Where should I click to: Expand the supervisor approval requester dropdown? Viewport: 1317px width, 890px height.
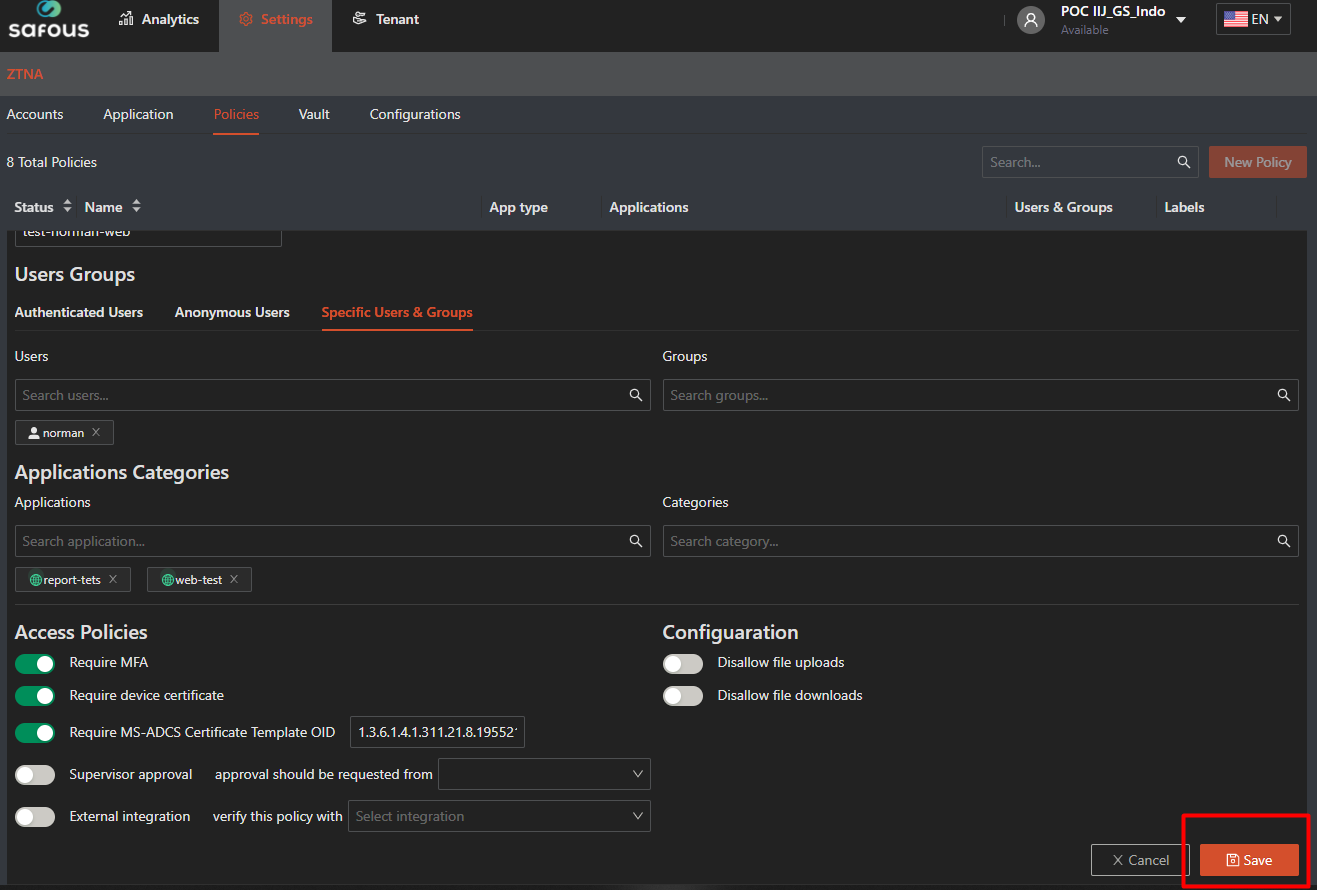(x=544, y=774)
